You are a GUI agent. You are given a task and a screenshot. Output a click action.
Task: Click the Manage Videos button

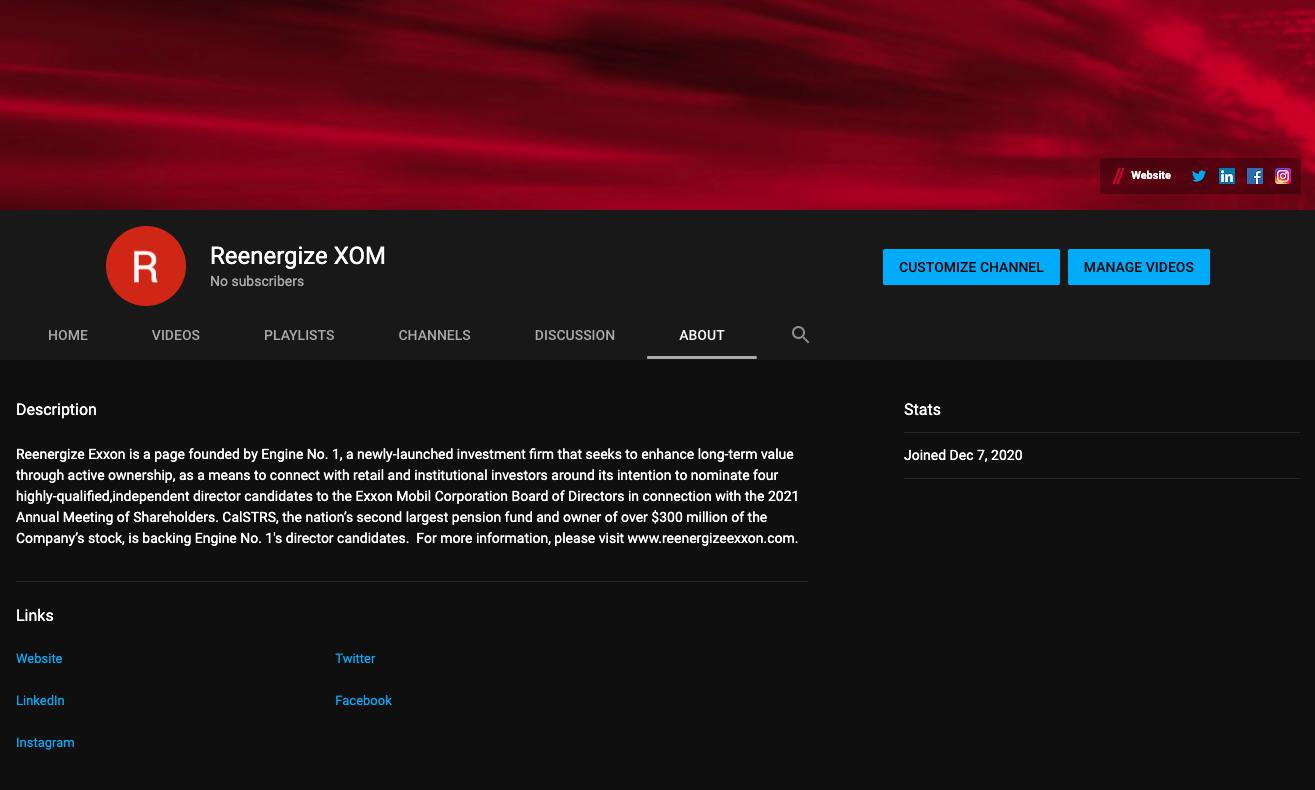[1138, 267]
